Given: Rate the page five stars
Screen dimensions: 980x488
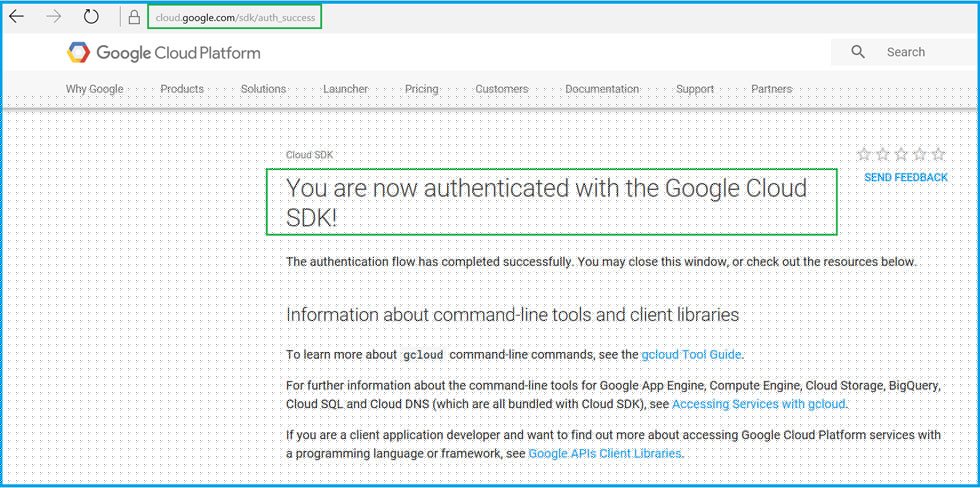Looking at the screenshot, I should 938,154.
